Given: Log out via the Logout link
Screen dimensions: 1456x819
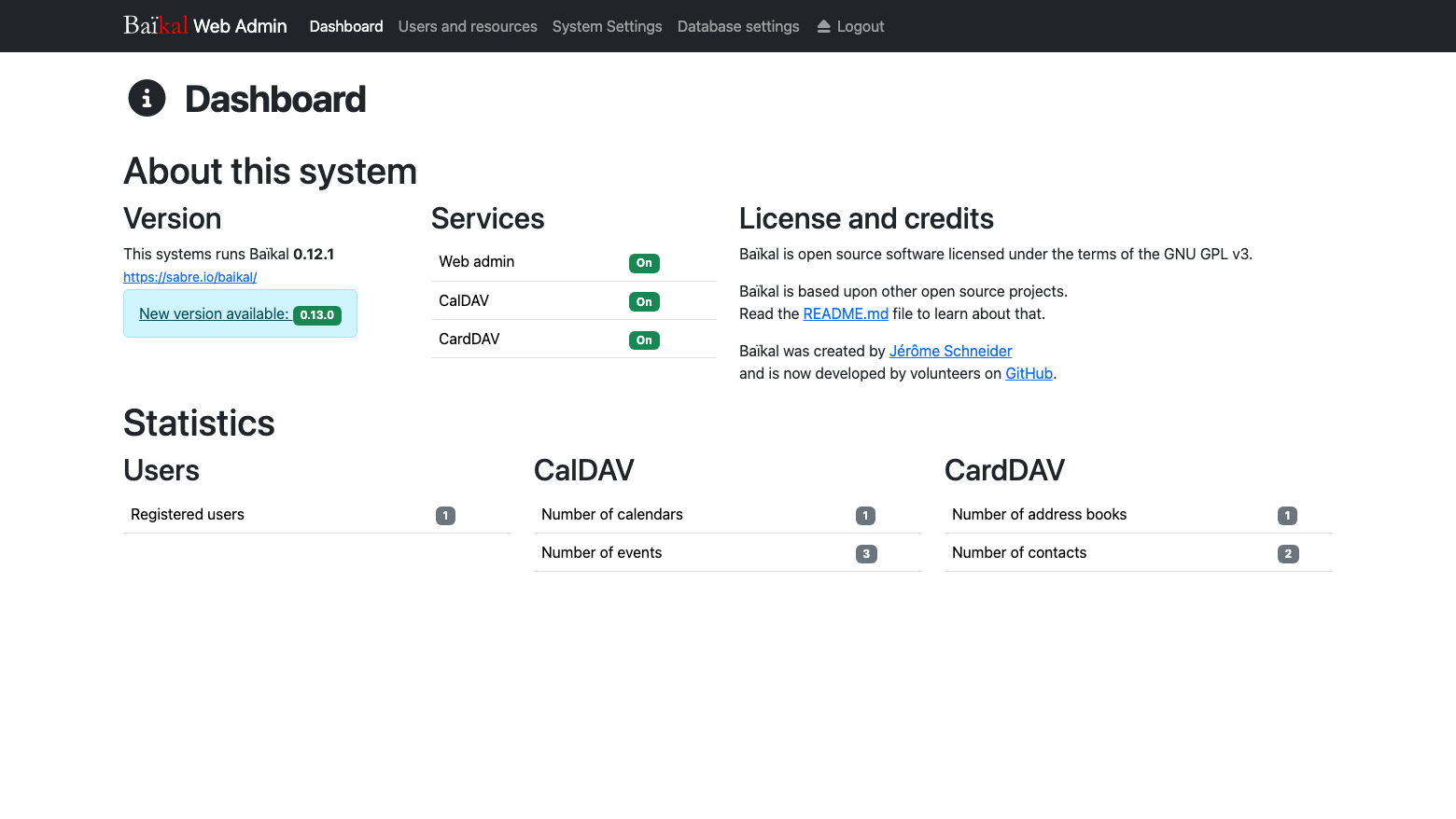Looking at the screenshot, I should (851, 26).
